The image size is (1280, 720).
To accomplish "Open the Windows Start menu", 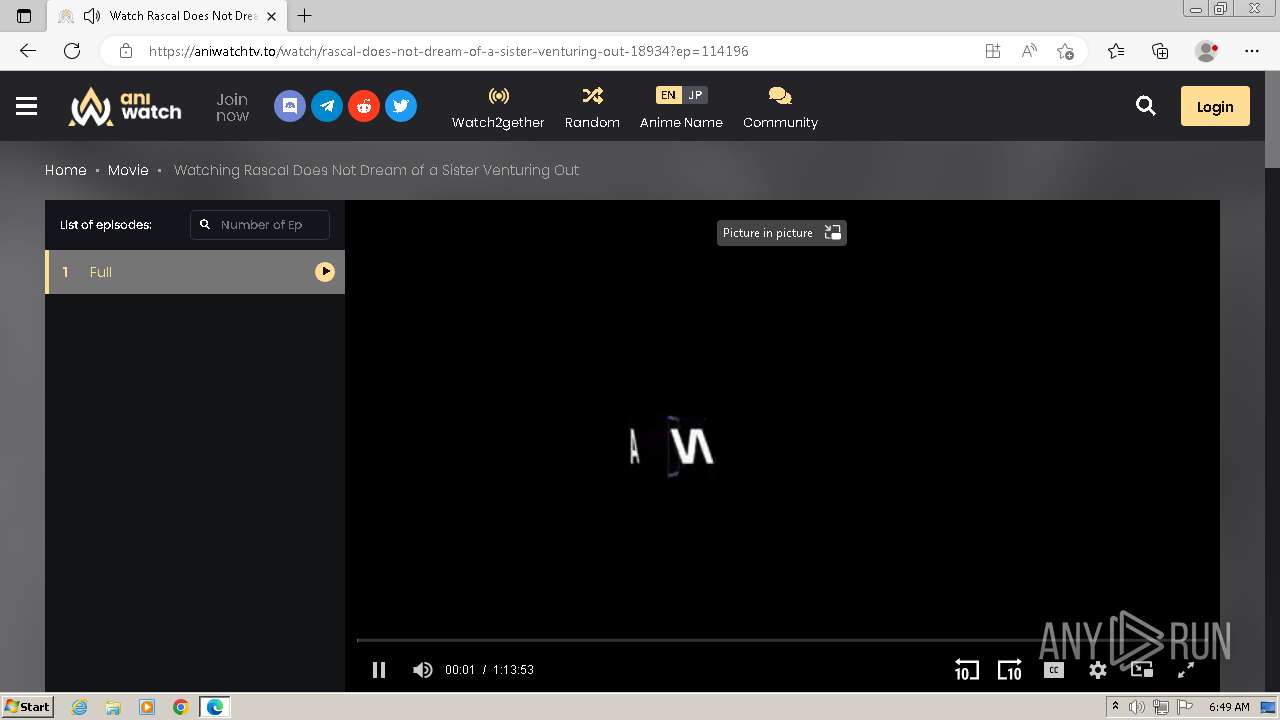I will (x=27, y=706).
